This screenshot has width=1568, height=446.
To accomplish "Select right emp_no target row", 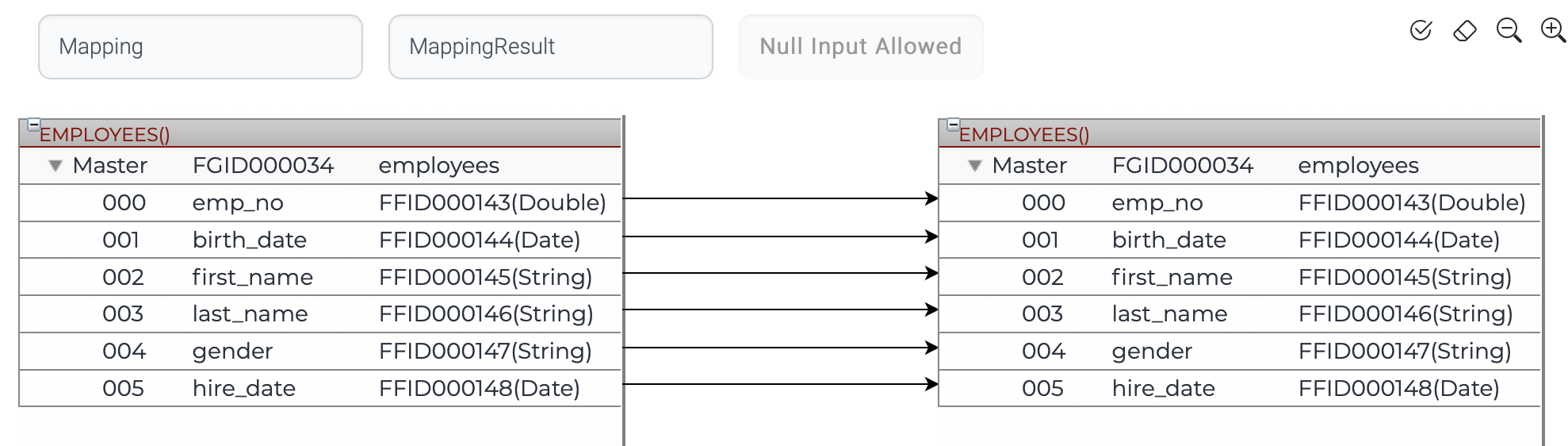I will tap(1238, 203).
